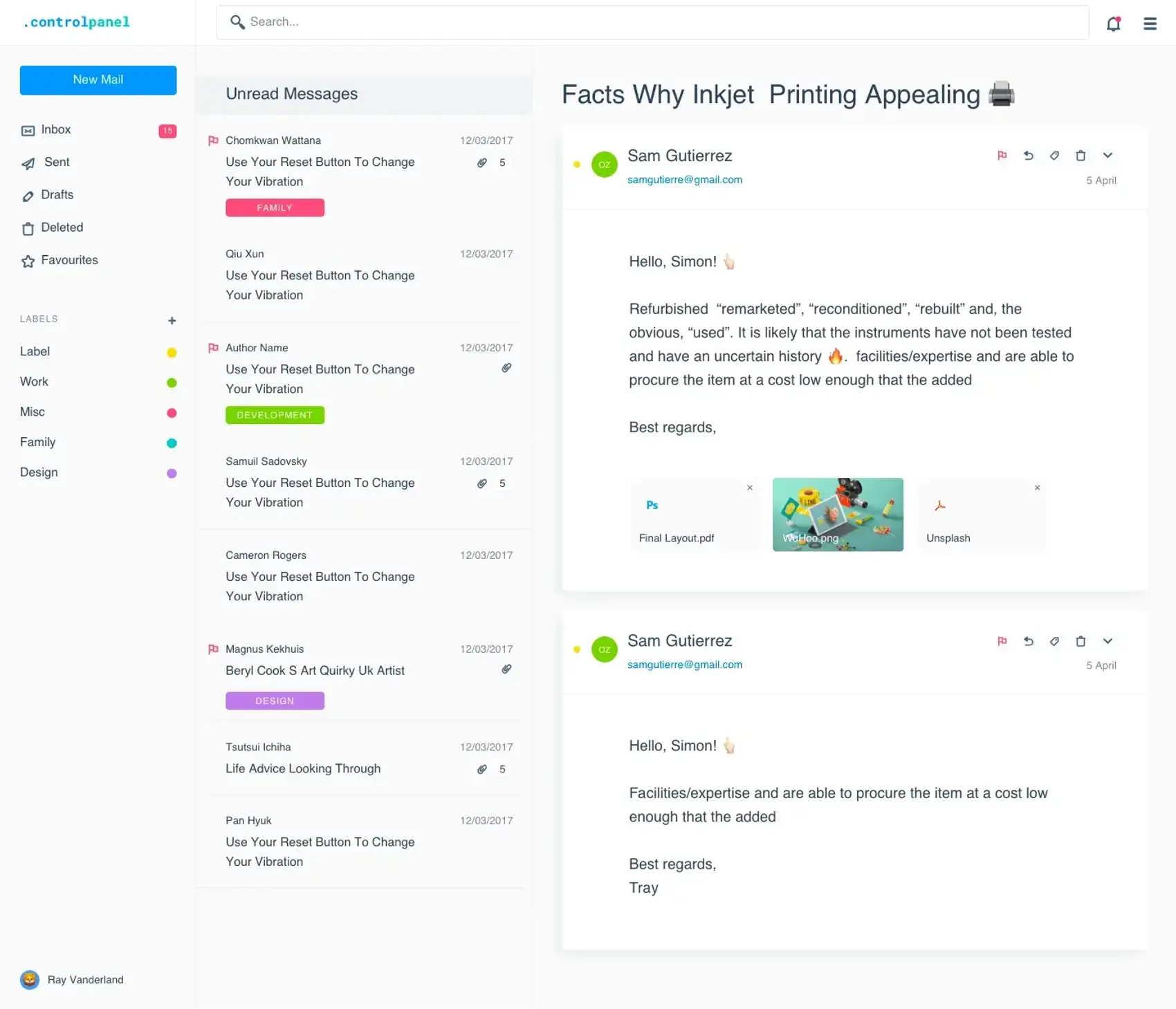
Task: Select the purple Design label dot
Action: coord(172,473)
